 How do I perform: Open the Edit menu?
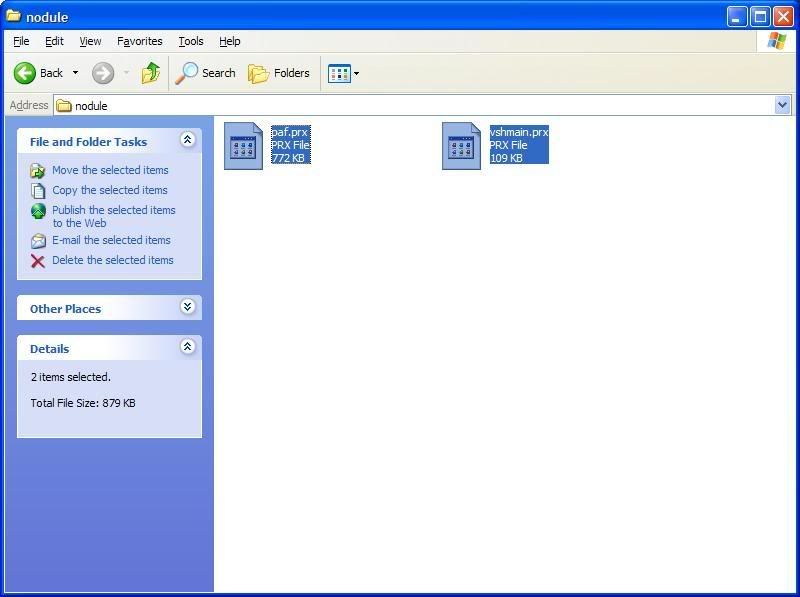pyautogui.click(x=54, y=41)
